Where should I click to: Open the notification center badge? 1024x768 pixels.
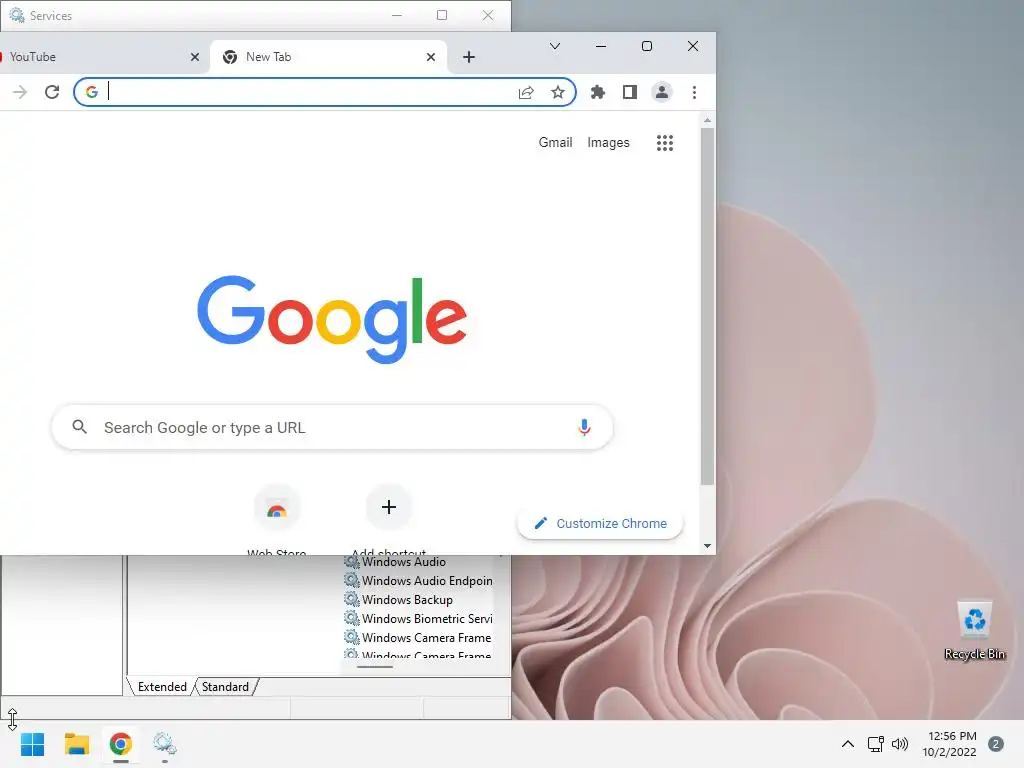[996, 744]
